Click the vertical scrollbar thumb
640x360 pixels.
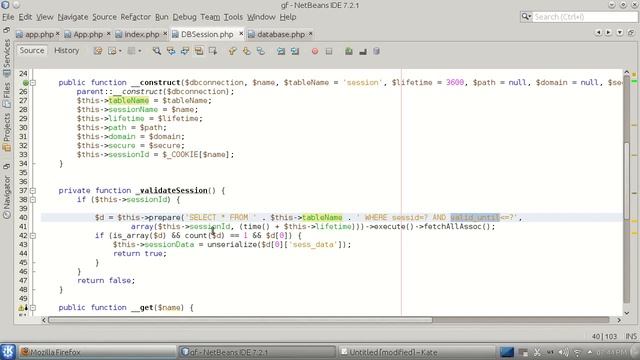[x=627, y=181]
